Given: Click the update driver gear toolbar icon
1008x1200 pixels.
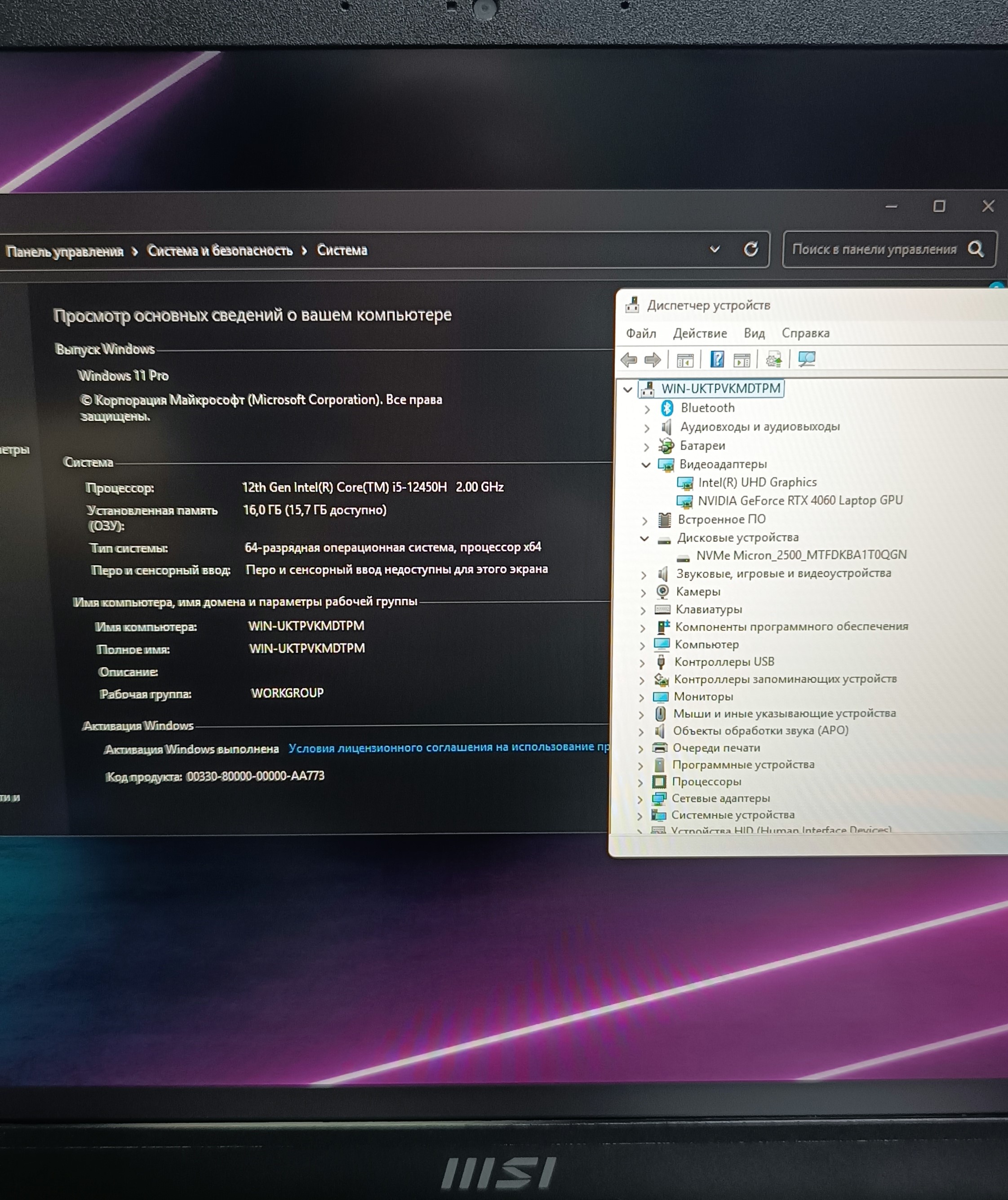Looking at the screenshot, I should [773, 359].
